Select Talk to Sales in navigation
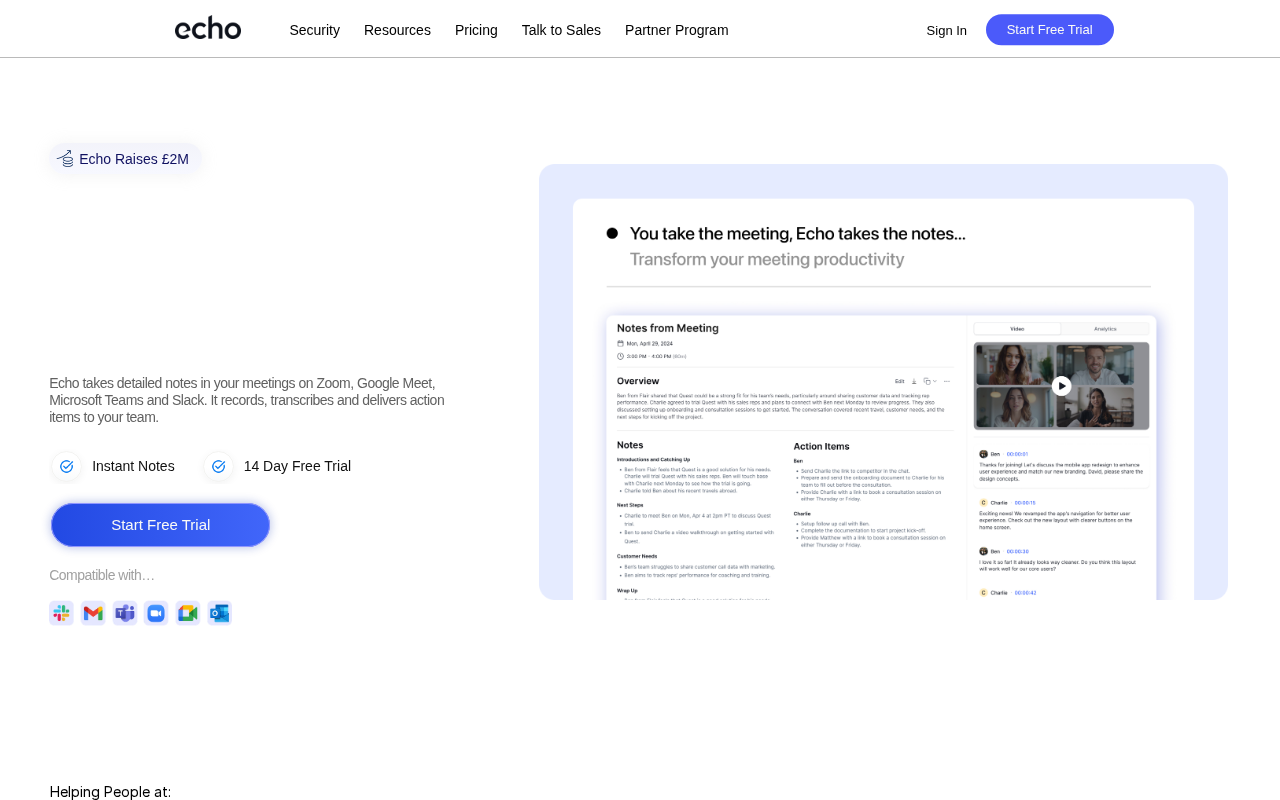 [561, 30]
